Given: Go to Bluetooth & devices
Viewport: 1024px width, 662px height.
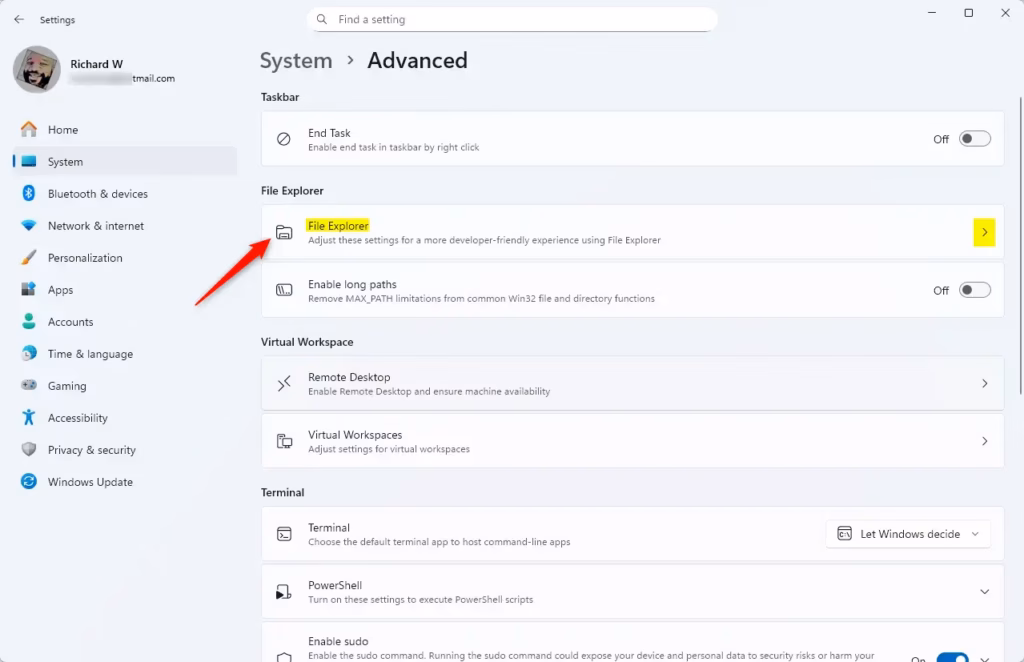Looking at the screenshot, I should point(124,193).
